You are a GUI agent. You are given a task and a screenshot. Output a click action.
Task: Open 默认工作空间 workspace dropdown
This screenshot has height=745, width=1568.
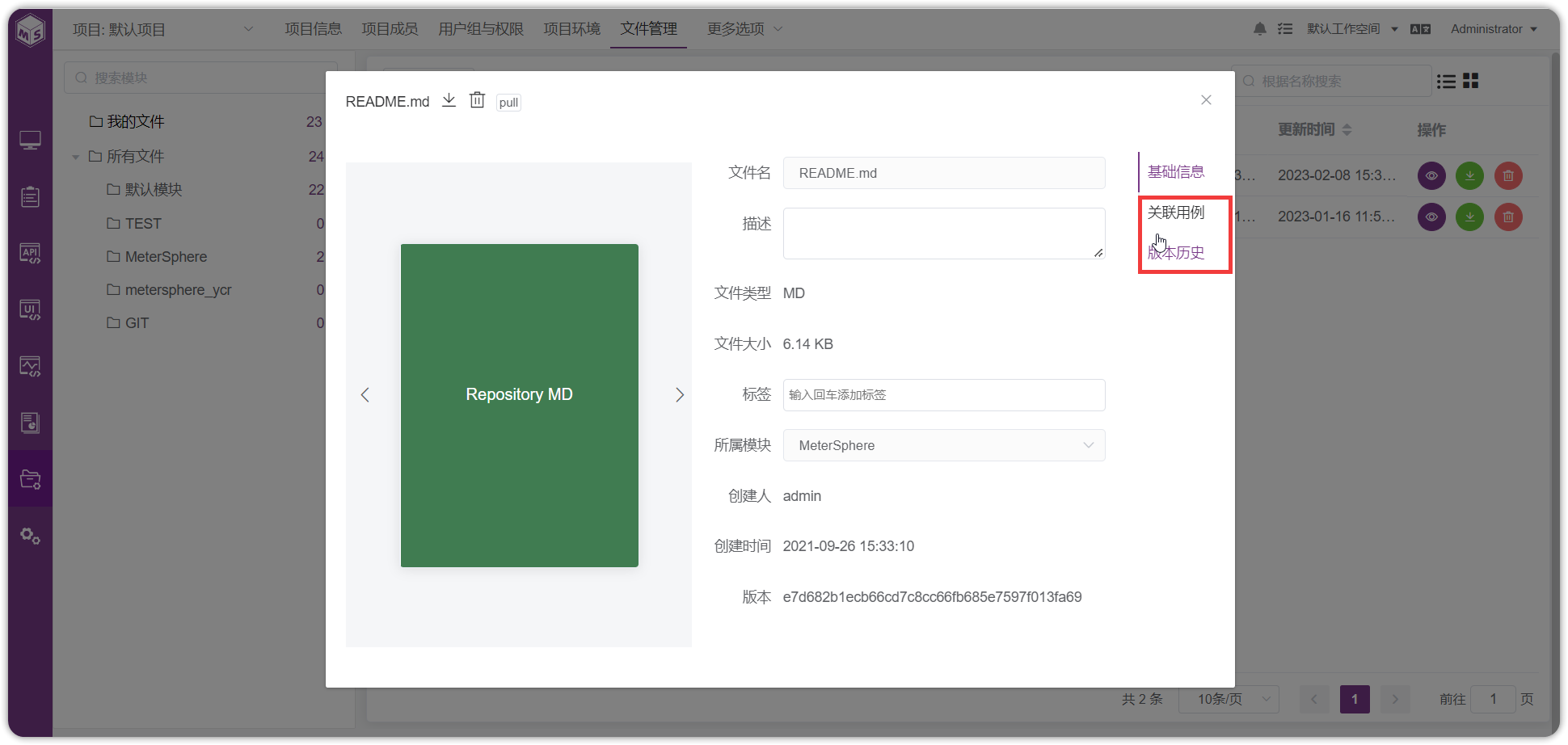pos(1352,29)
